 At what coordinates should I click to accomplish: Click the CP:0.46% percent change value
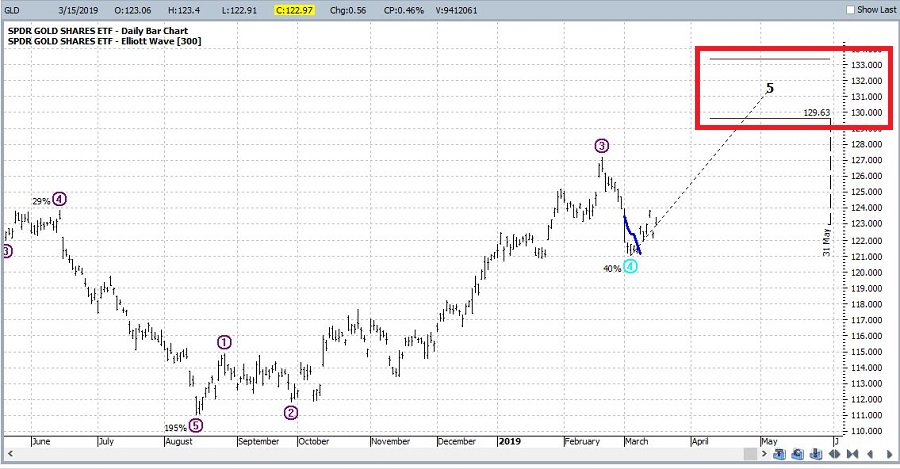pos(402,10)
